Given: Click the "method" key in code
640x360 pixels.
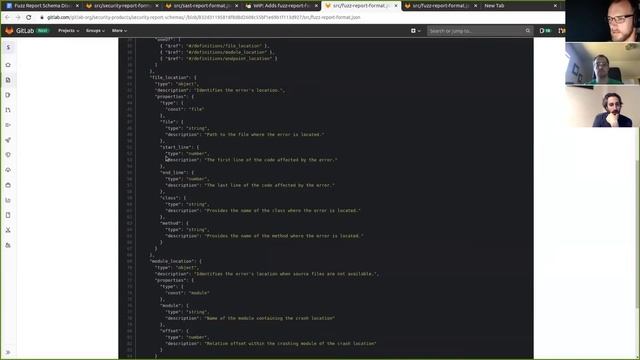Looking at the screenshot, I should [171, 223].
